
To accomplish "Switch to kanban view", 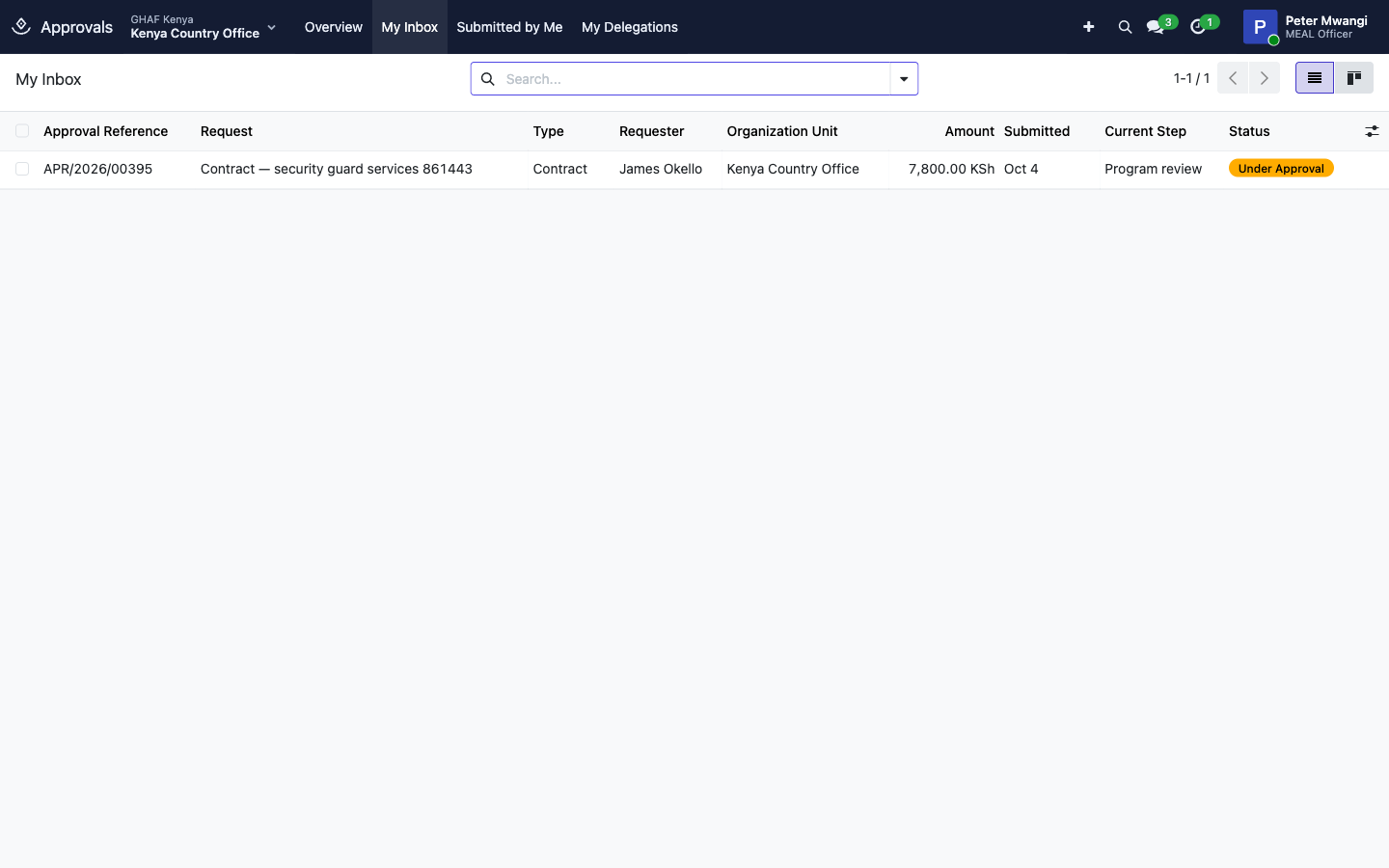I will click(x=1353, y=78).
